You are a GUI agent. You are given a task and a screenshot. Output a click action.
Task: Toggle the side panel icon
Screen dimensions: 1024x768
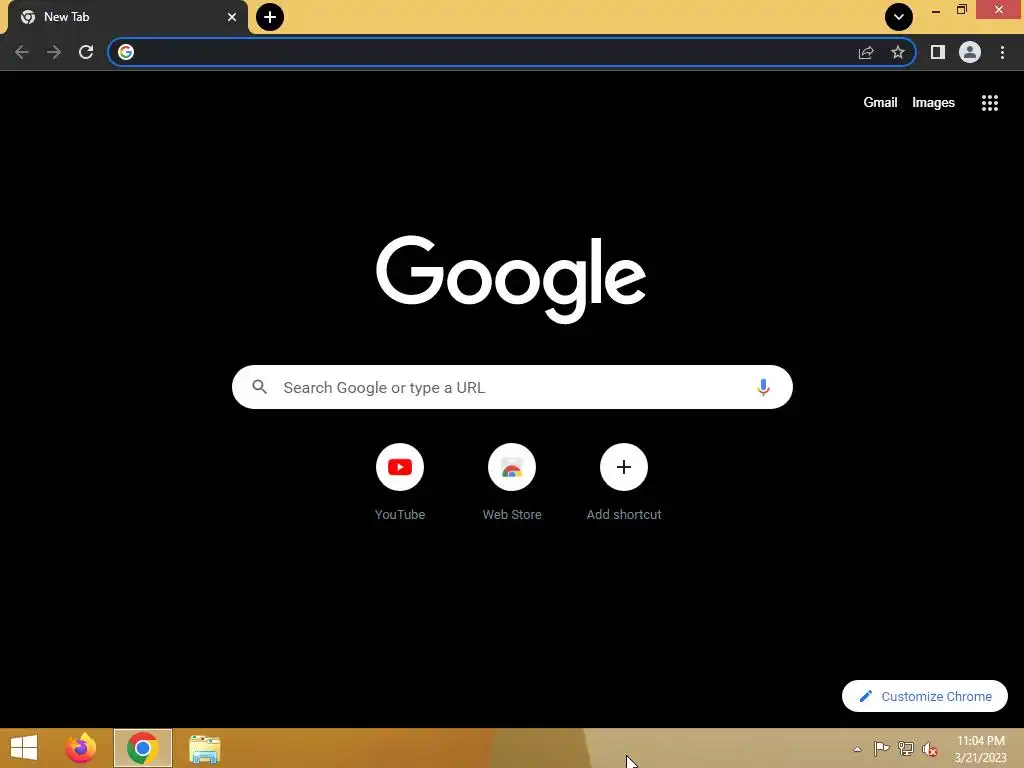(938, 52)
